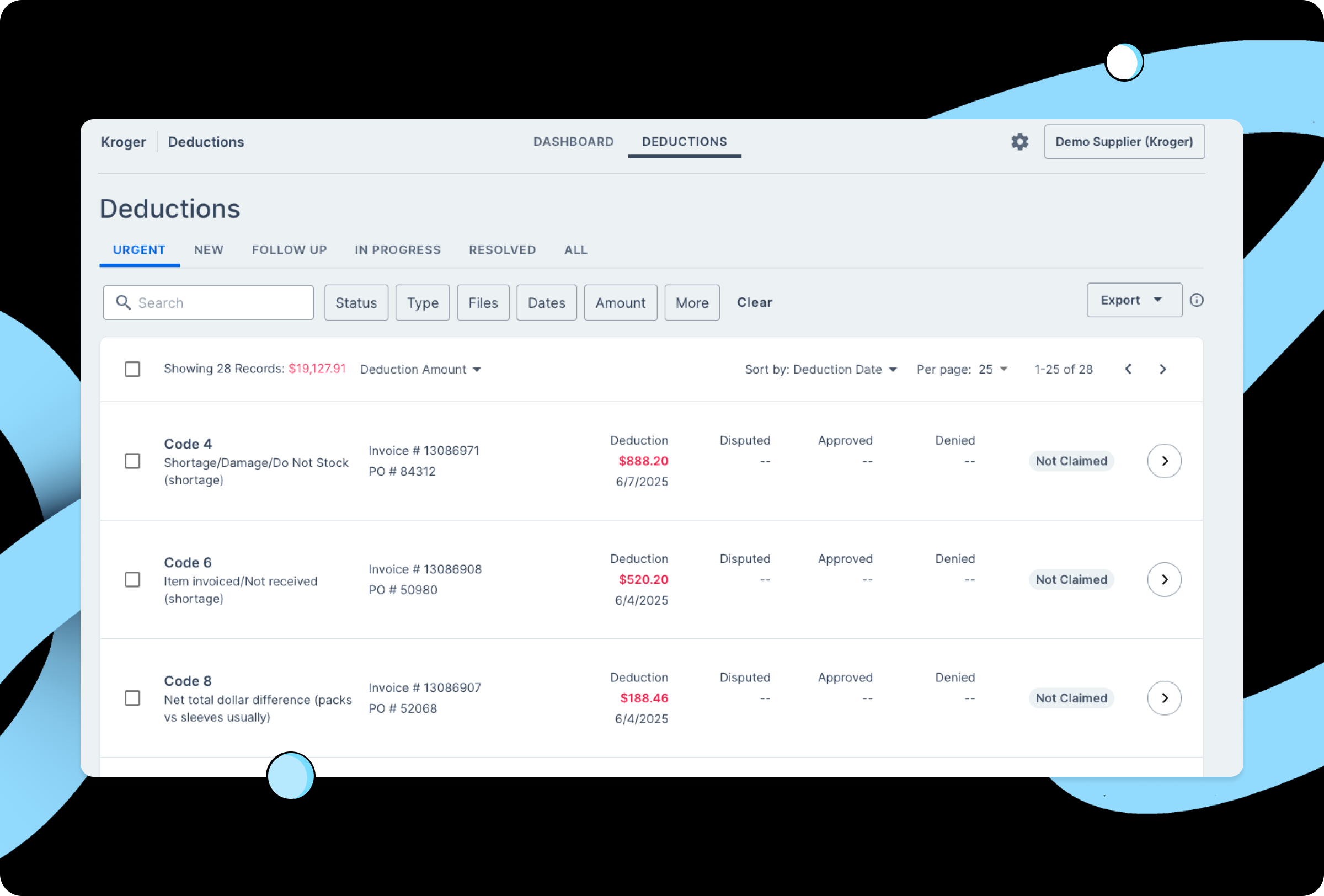This screenshot has height=896, width=1324.
Task: Click the search magnifier icon
Action: pyautogui.click(x=123, y=302)
